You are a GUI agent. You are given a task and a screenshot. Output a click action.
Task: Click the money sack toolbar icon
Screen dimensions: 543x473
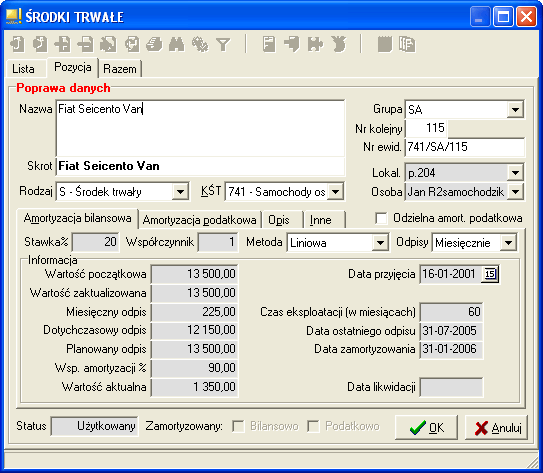[338, 44]
